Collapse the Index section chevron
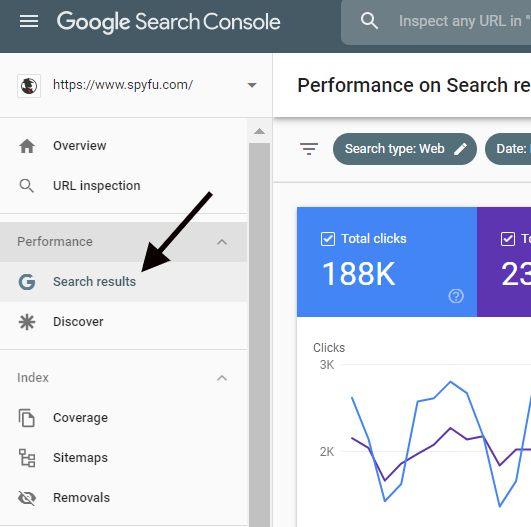This screenshot has width=531, height=527. pyautogui.click(x=222, y=378)
